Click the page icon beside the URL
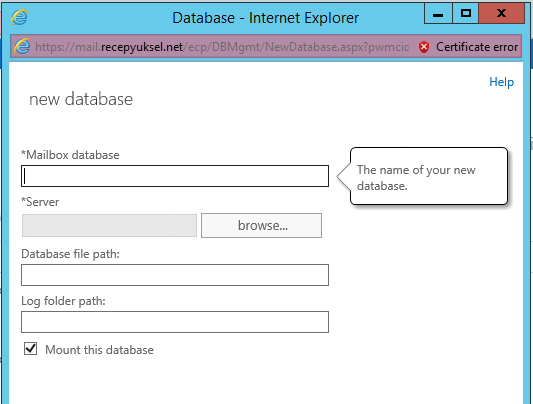Screen dimensions: 533x404 pos(22,46)
